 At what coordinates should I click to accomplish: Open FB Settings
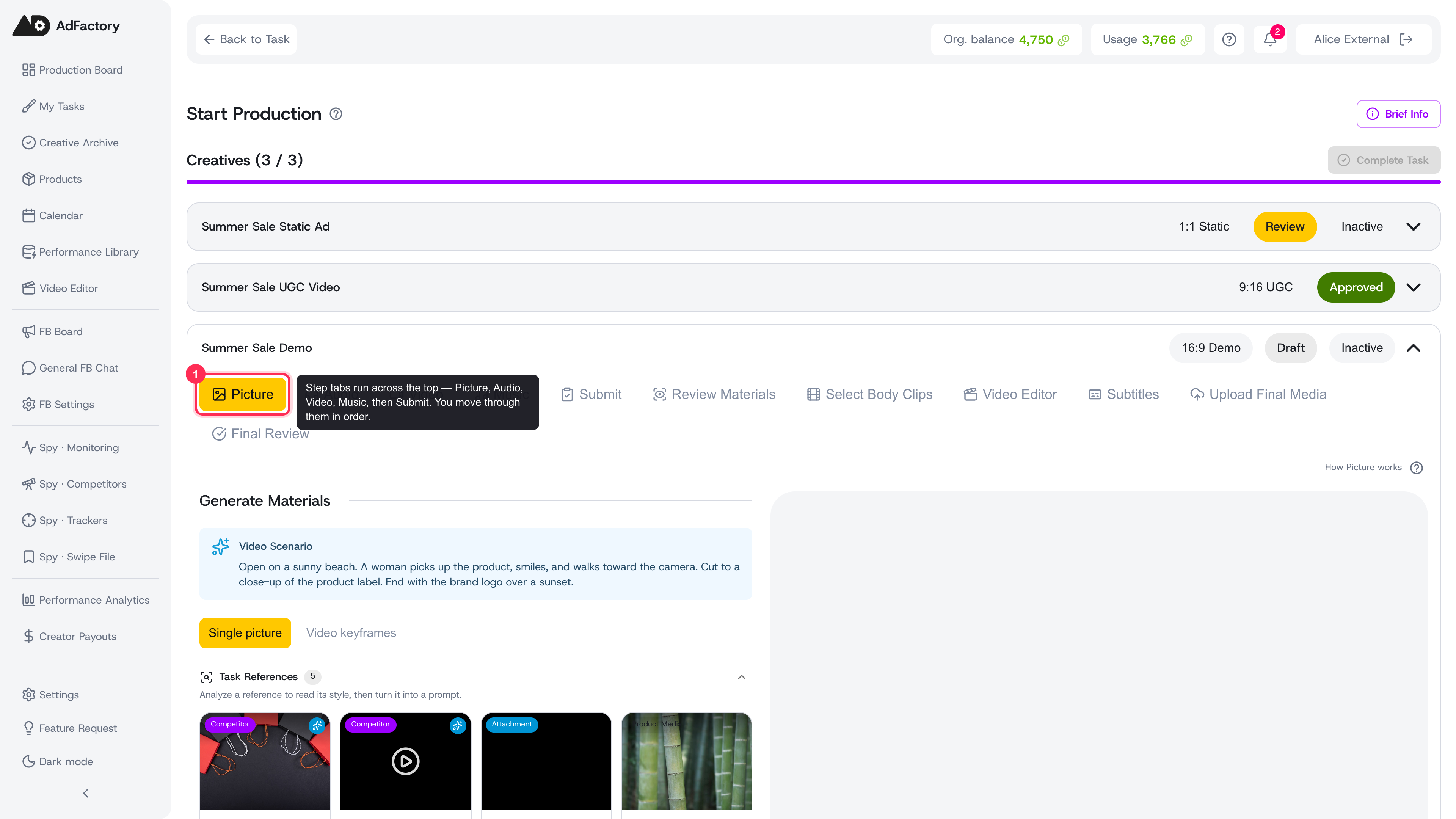point(58,404)
